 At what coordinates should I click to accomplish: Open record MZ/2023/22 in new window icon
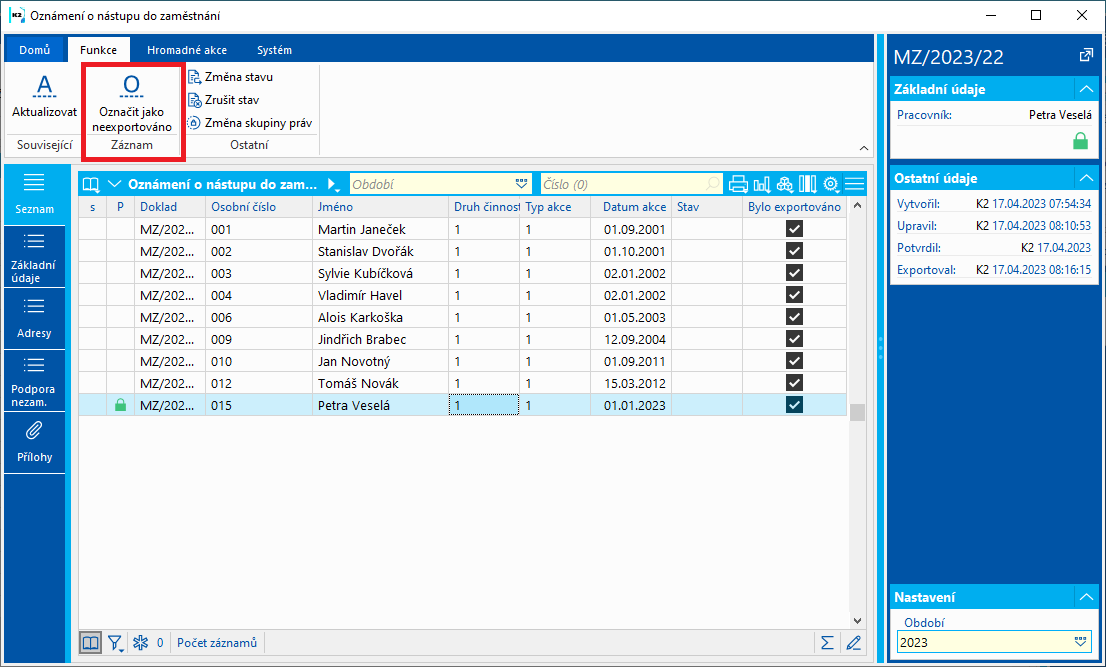(x=1086, y=56)
